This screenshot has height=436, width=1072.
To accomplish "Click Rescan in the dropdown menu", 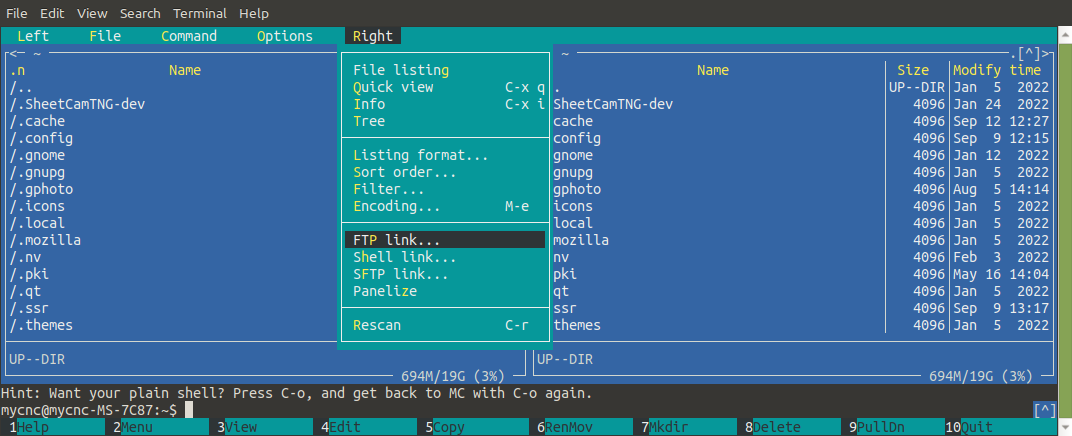I will pos(378,325).
